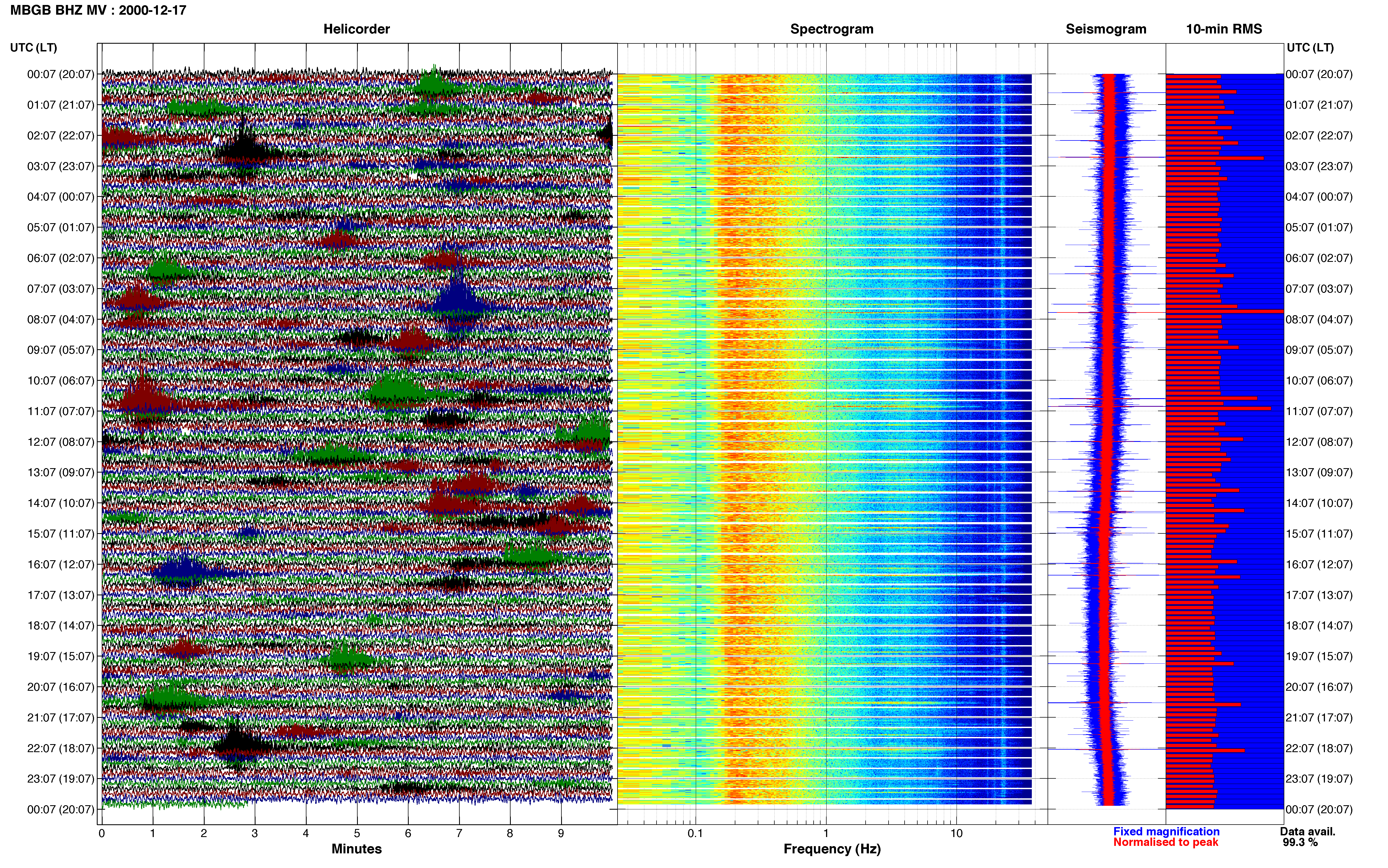The height and width of the screenshot is (868, 1388).
Task: Click the long red RMS bar just before 03:07
Action: coord(1215,158)
